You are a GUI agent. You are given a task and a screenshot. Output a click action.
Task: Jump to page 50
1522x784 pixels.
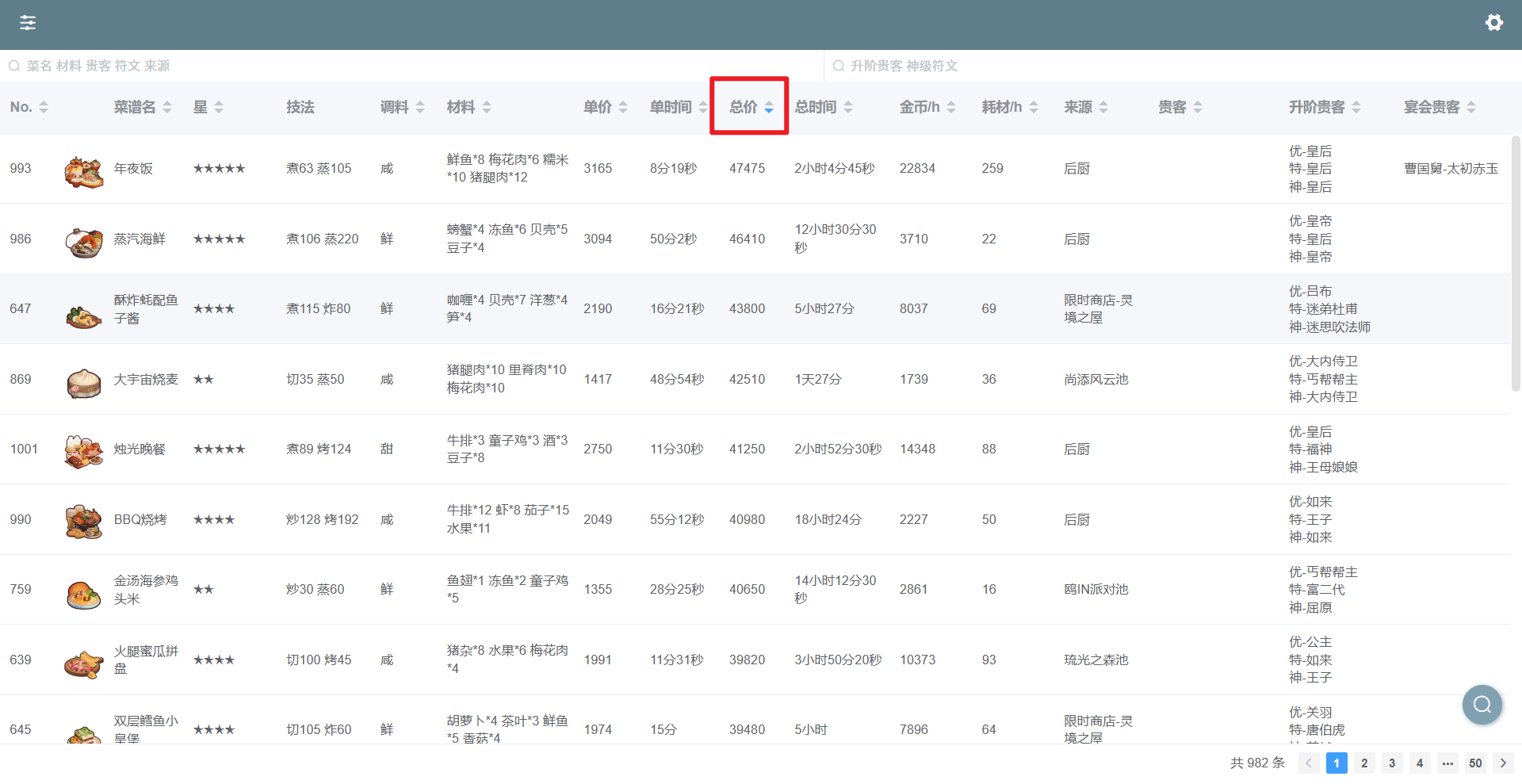click(1474, 763)
